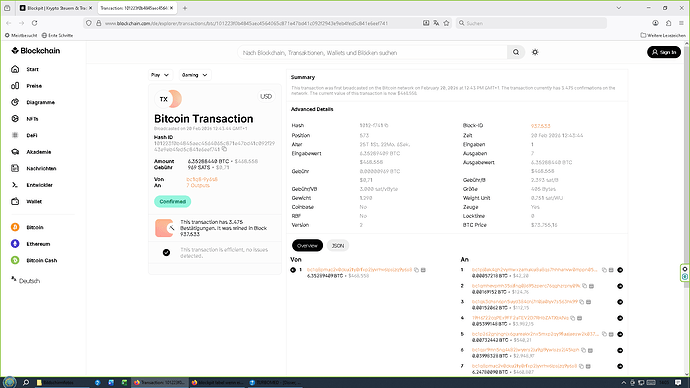This screenshot has width=690, height=388.
Task: Toggle the light and dark theme
Action: (535, 52)
